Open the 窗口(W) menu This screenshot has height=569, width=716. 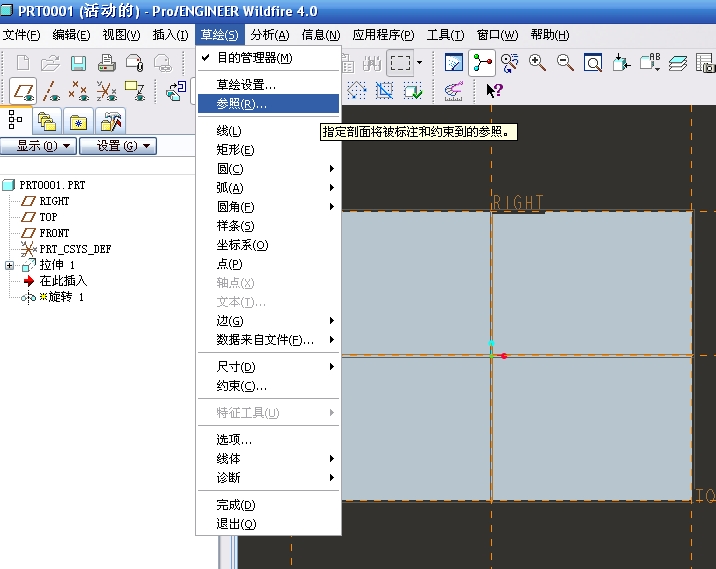497,35
